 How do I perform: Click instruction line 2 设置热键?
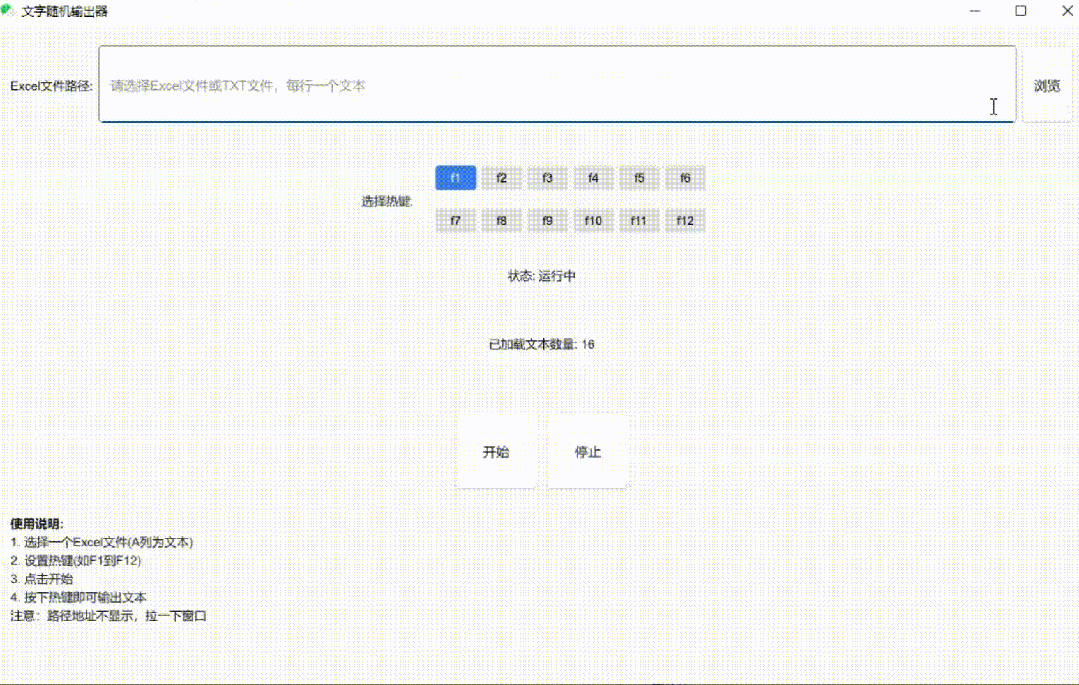point(76,560)
